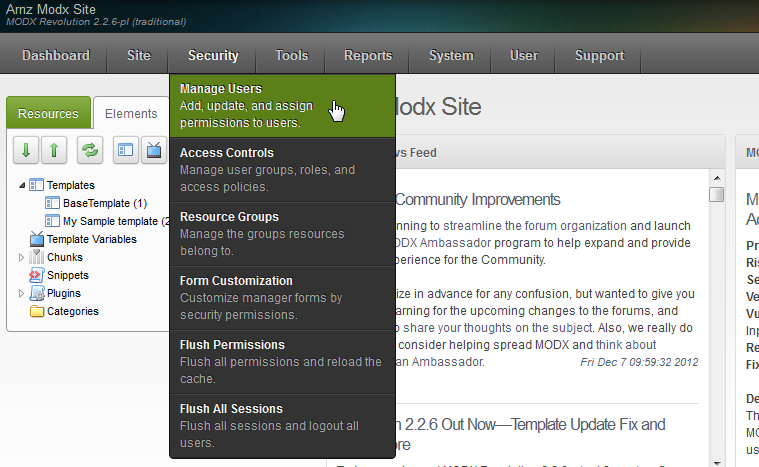
Task: Click the green refresh tree icon
Action: click(x=91, y=150)
